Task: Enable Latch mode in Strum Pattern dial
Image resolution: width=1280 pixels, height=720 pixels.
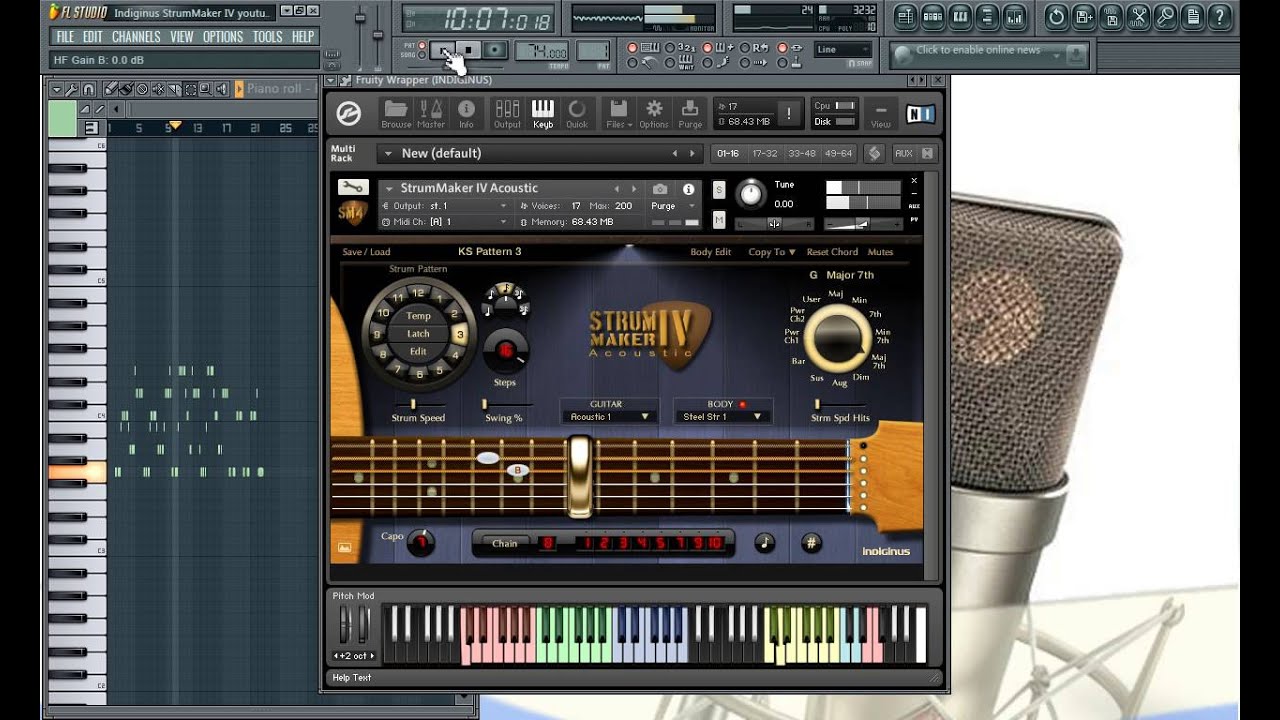Action: coord(418,334)
